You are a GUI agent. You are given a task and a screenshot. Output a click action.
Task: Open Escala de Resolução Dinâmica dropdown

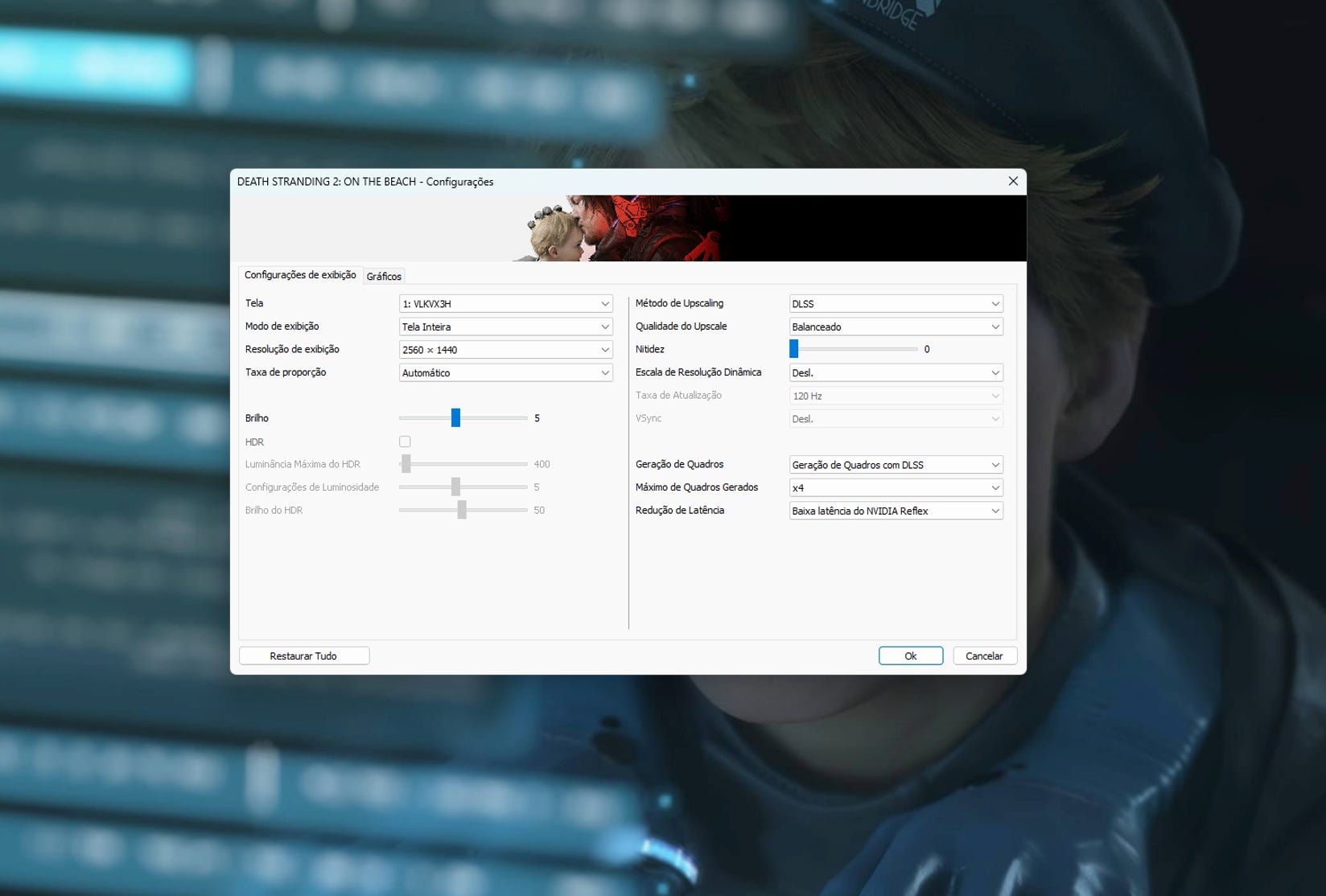point(896,372)
